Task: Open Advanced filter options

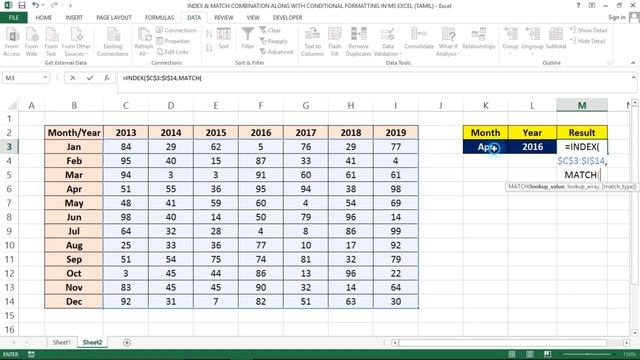Action: 276,52
